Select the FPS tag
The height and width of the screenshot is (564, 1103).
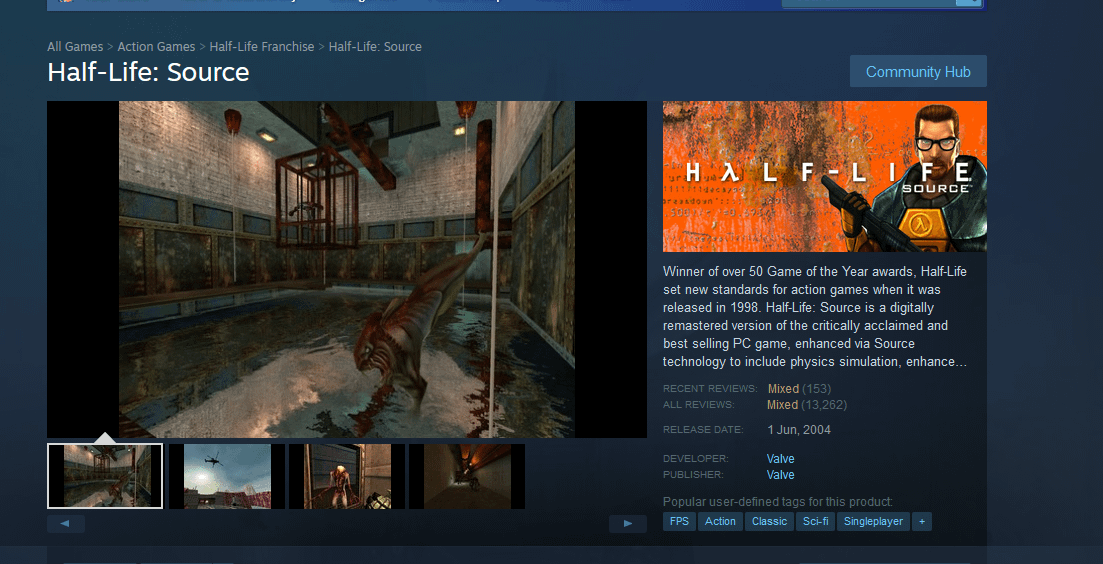(x=679, y=522)
